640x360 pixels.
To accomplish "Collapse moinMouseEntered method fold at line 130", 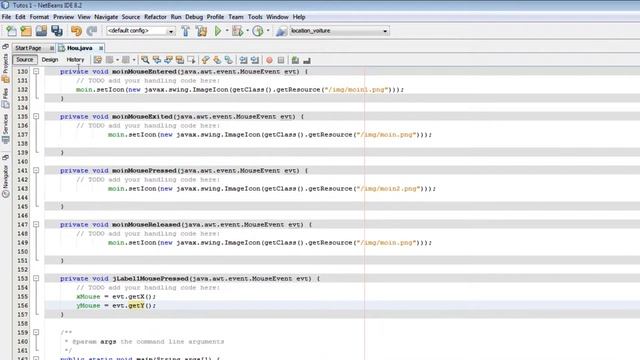I will point(36,71).
